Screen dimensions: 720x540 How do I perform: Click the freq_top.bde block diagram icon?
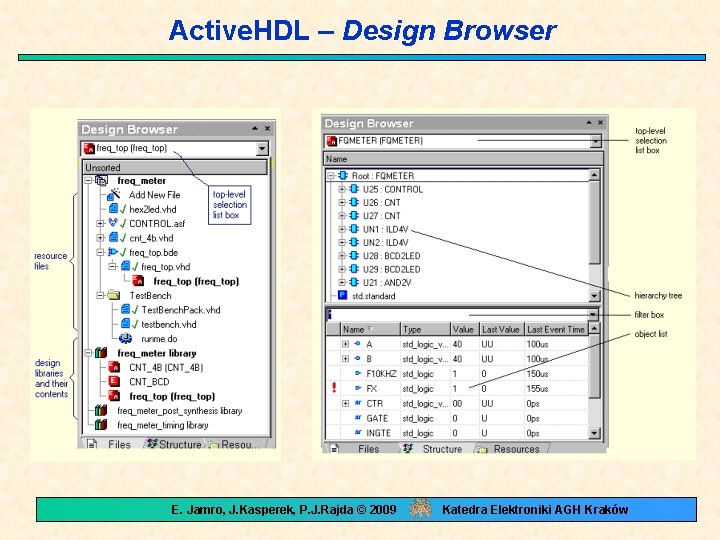tap(113, 252)
